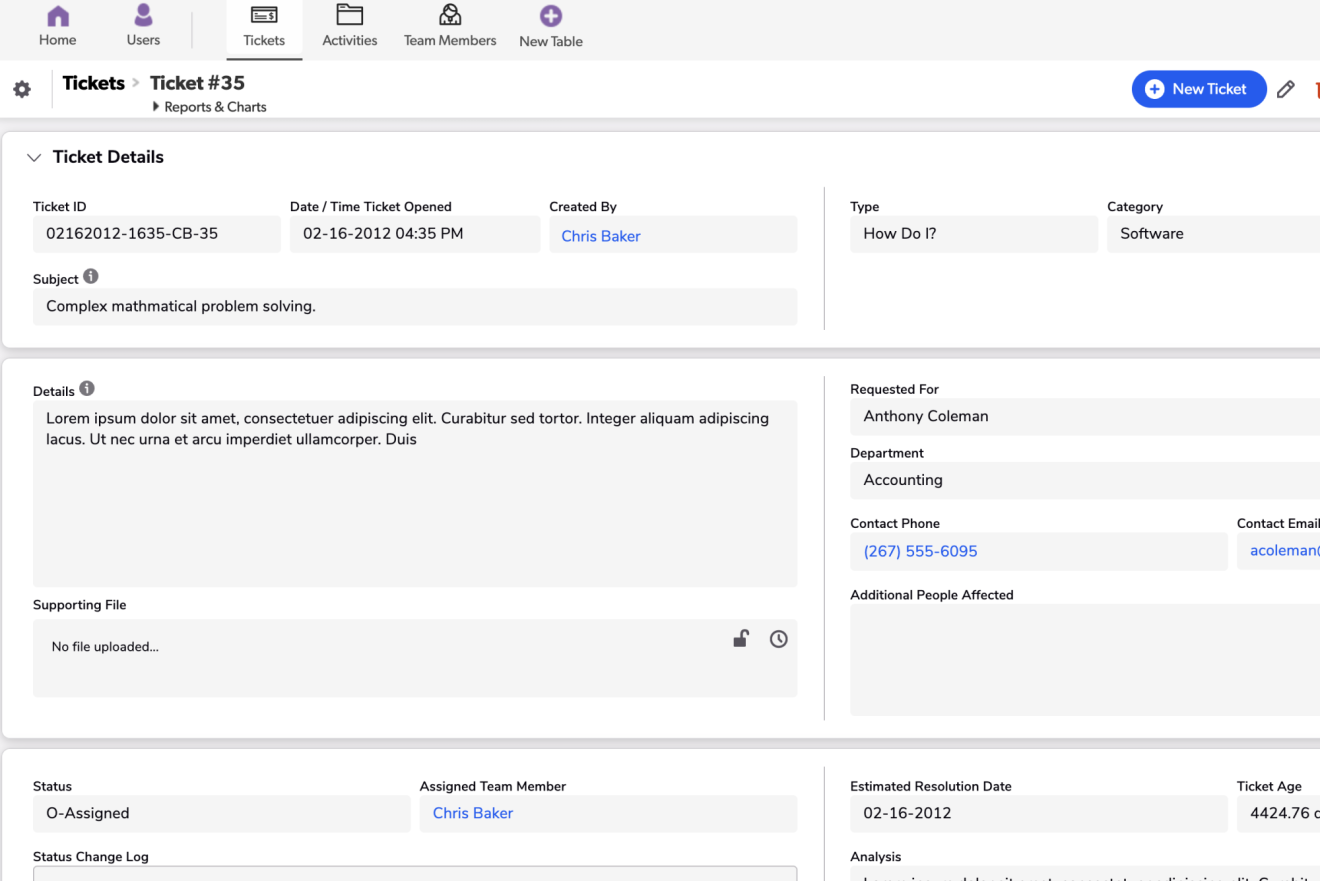
Task: Click the info icon beside Subject
Action: [91, 277]
